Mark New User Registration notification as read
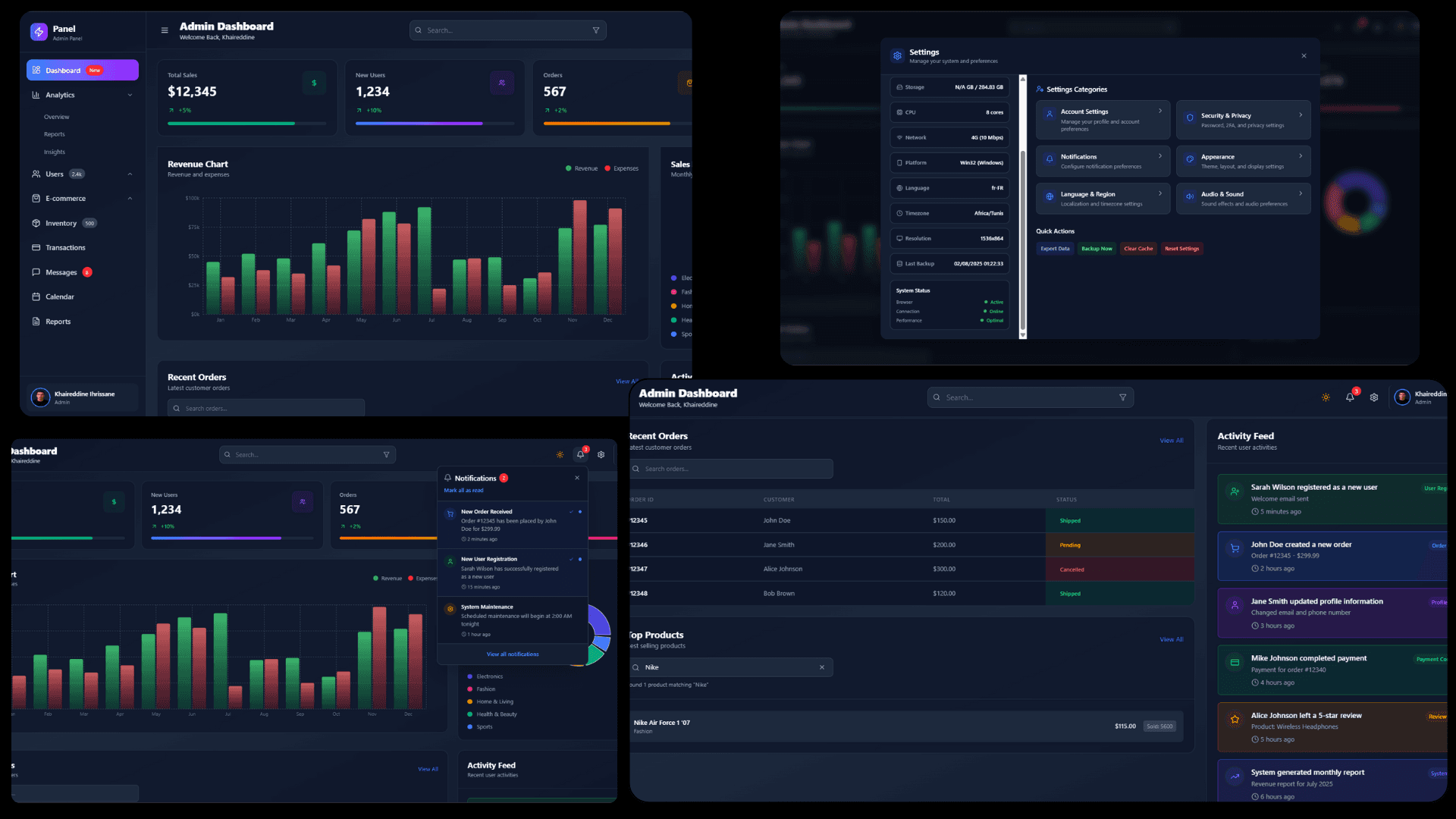The width and height of the screenshot is (1456, 819). pyautogui.click(x=571, y=559)
